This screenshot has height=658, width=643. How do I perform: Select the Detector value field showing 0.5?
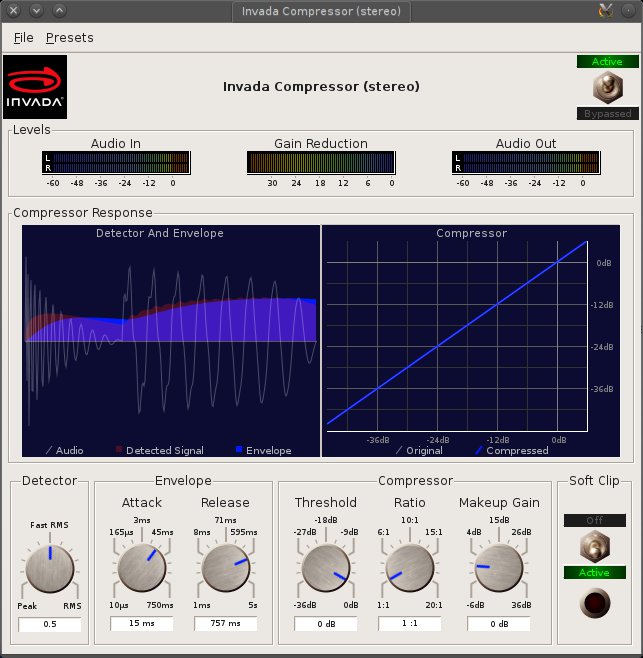[x=49, y=624]
